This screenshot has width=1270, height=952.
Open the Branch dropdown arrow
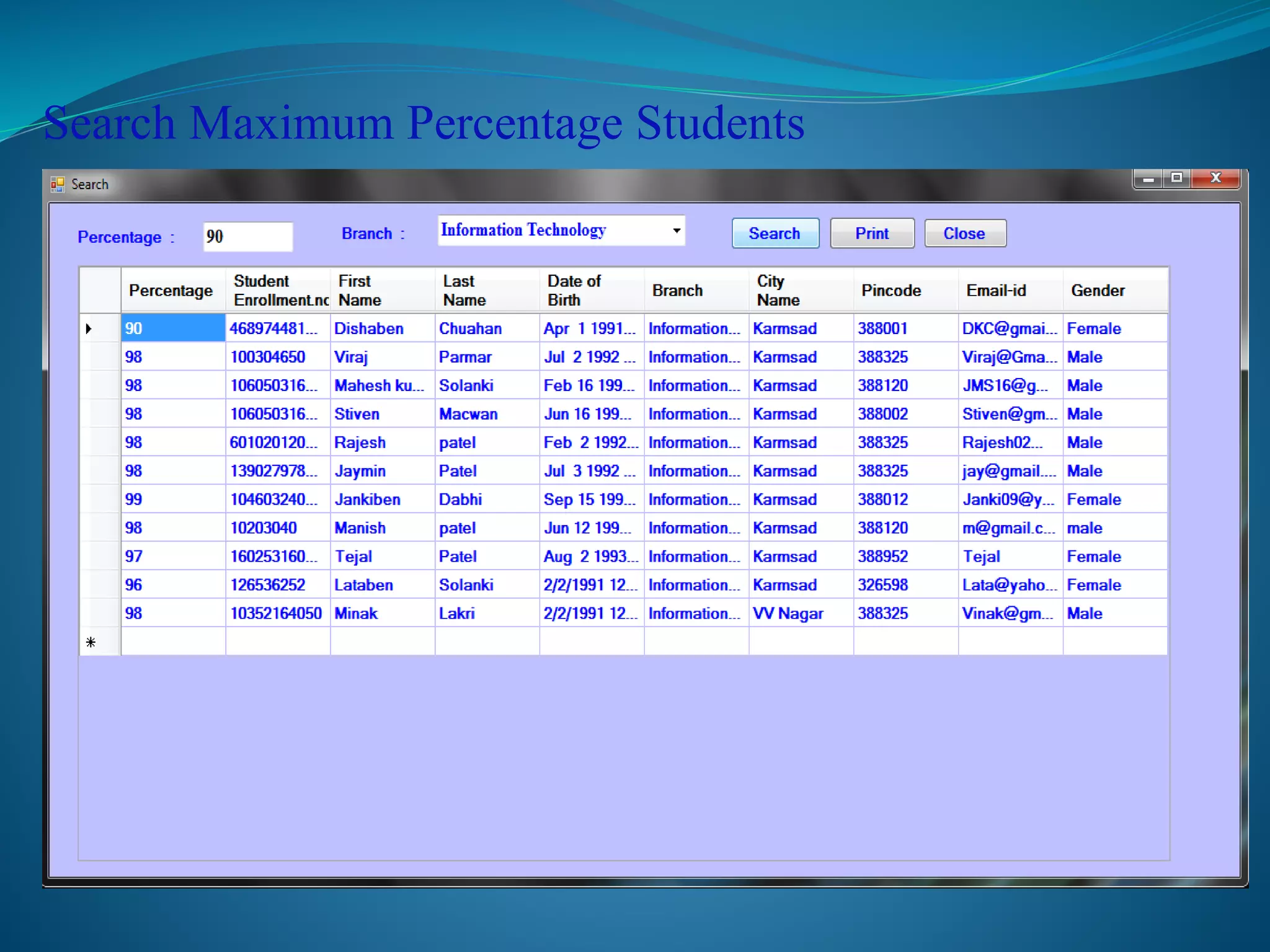click(x=677, y=231)
